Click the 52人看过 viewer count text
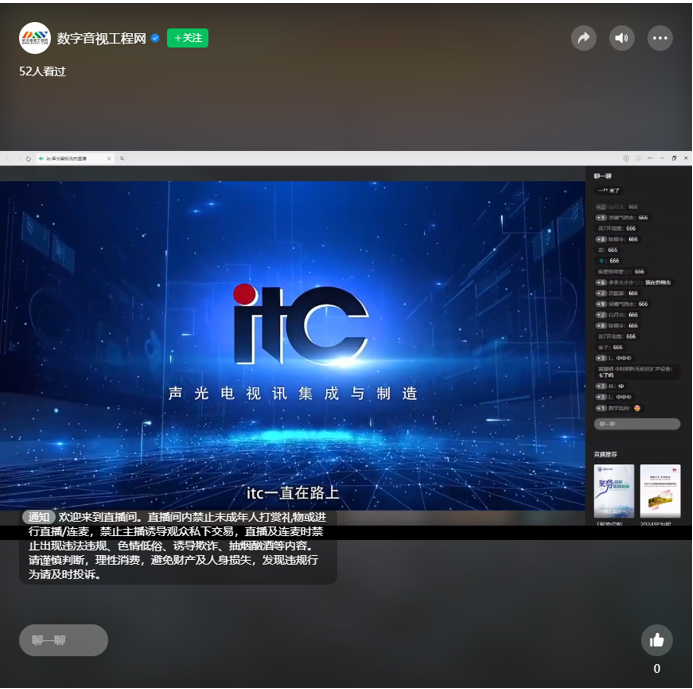This screenshot has height=689, width=693. [x=42, y=72]
